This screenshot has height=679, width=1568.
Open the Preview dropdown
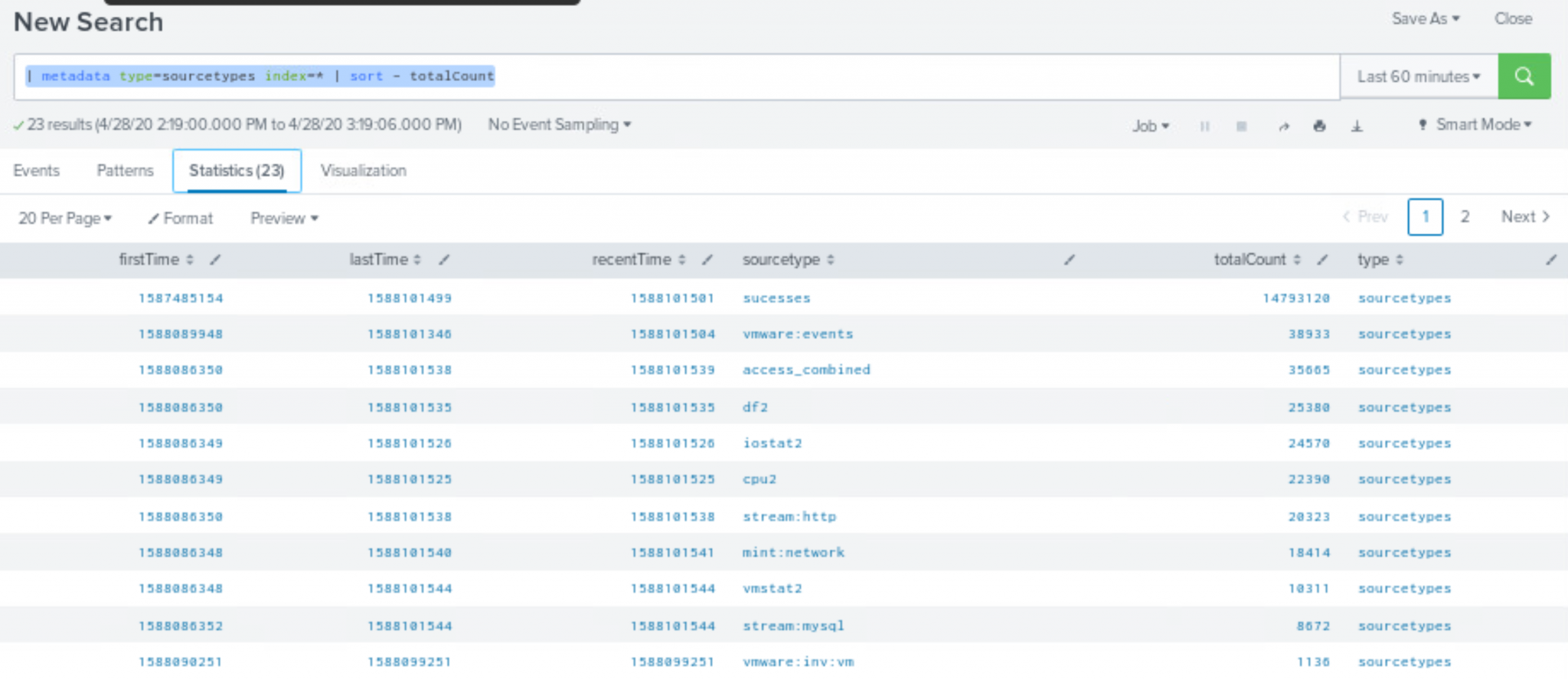coord(284,219)
